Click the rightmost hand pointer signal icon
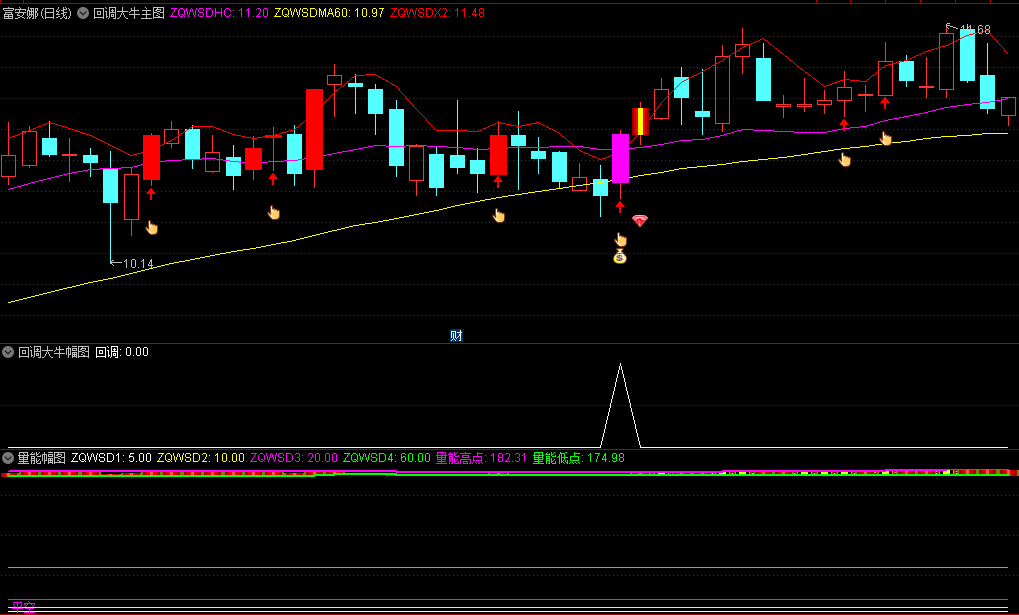1019x615 pixels. pos(885,138)
